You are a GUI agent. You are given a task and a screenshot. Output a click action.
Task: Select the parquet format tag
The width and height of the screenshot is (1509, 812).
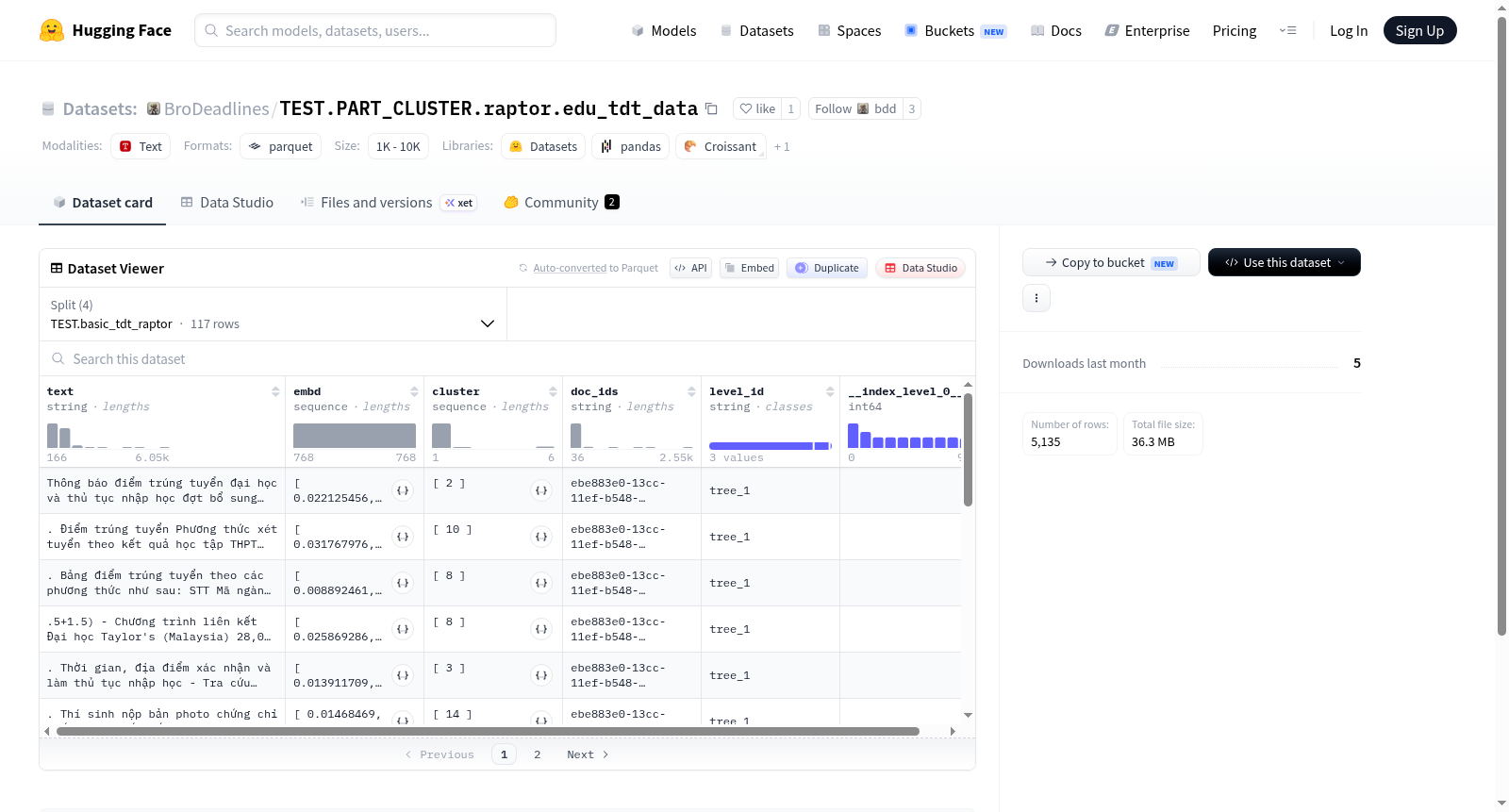coord(281,146)
